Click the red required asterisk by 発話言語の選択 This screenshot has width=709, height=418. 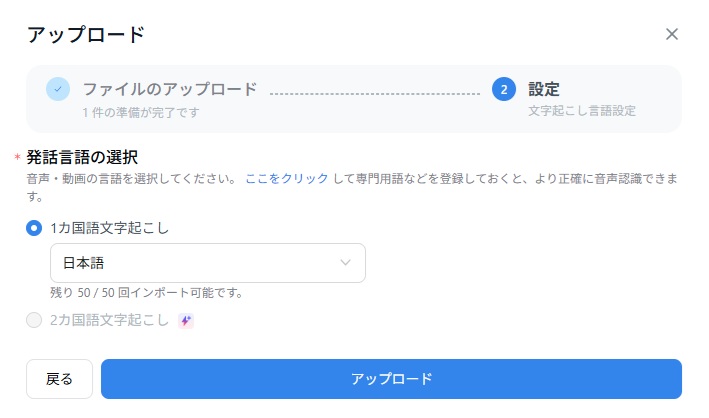(x=17, y=158)
